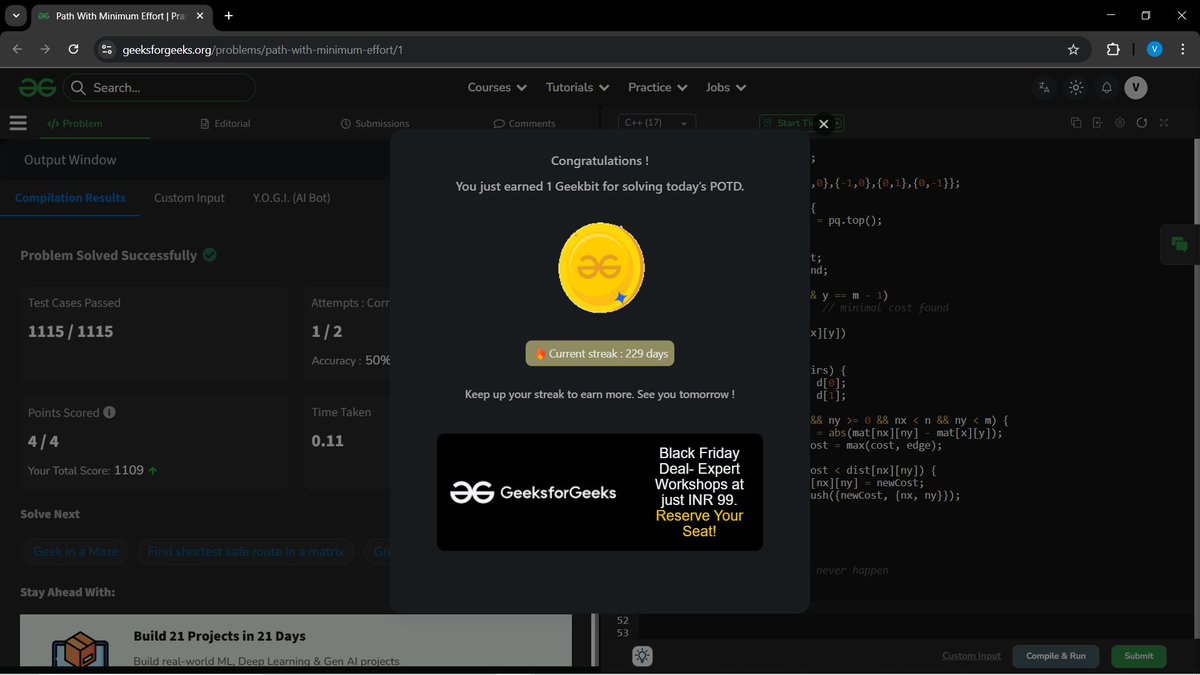Click the Submit button
The width and height of the screenshot is (1200, 675).
1138,655
